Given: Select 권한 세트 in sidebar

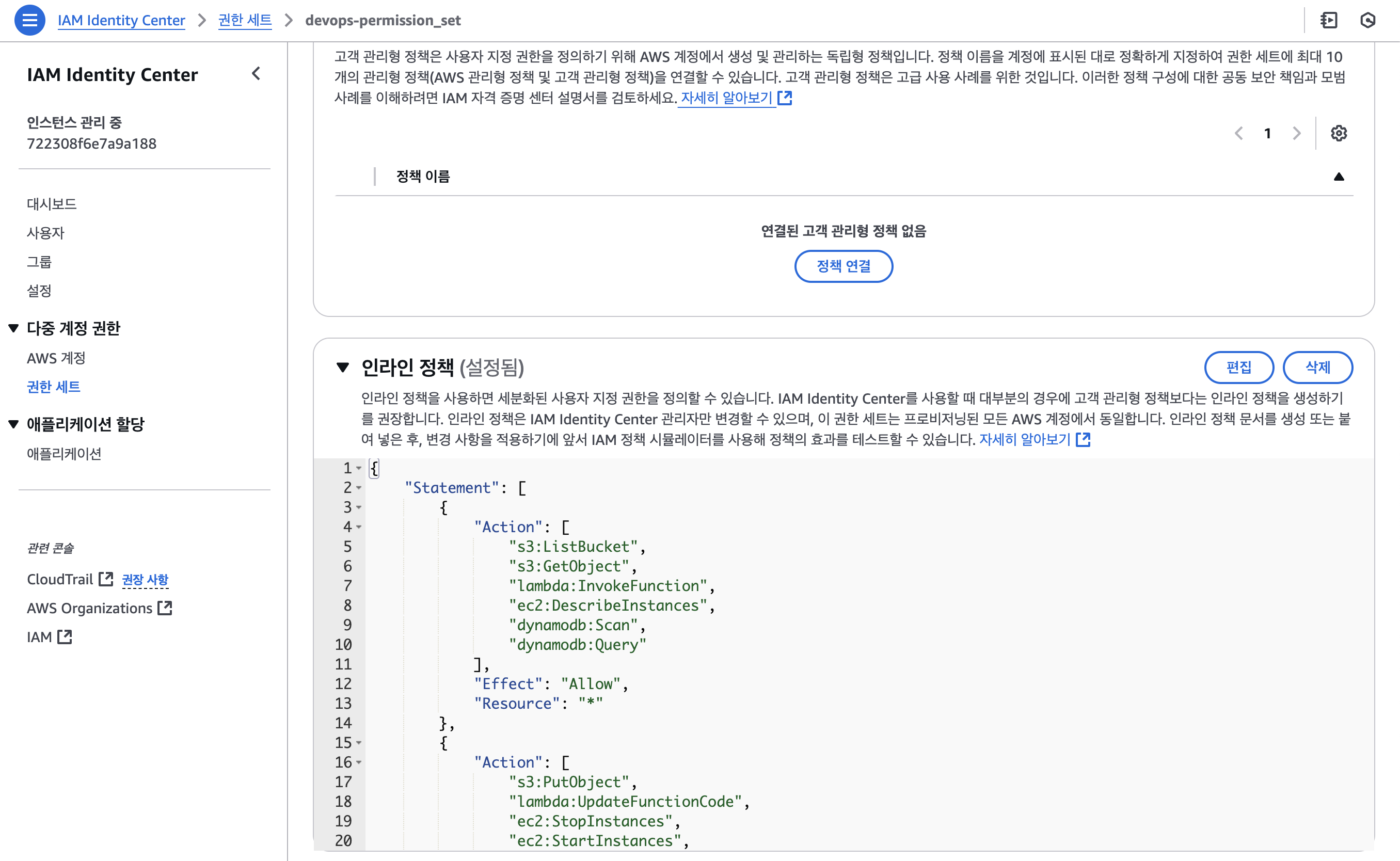Looking at the screenshot, I should tap(54, 387).
